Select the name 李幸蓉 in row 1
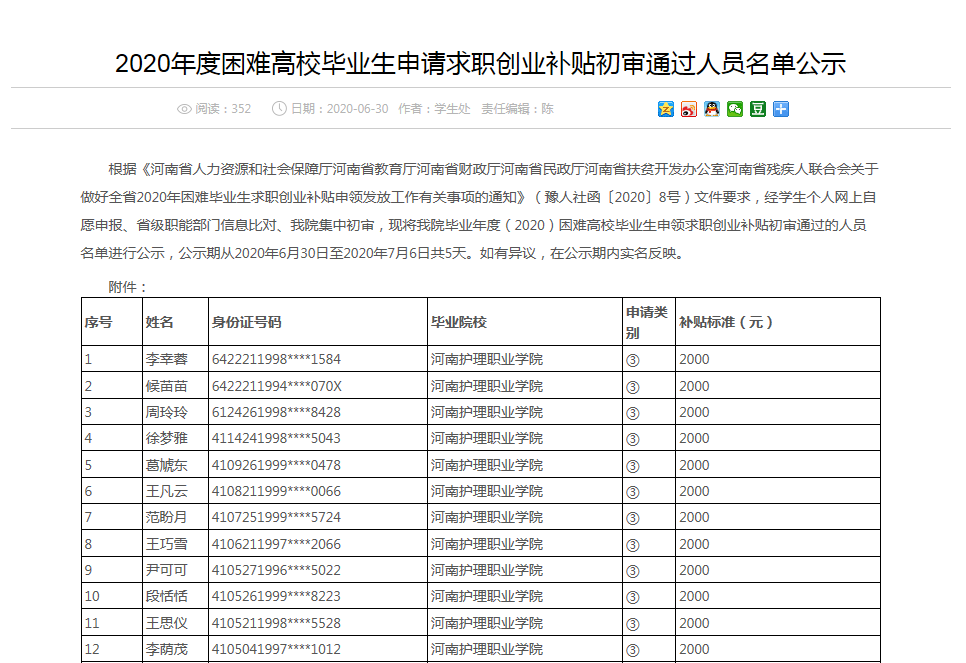This screenshot has height=663, width=966. 166,359
